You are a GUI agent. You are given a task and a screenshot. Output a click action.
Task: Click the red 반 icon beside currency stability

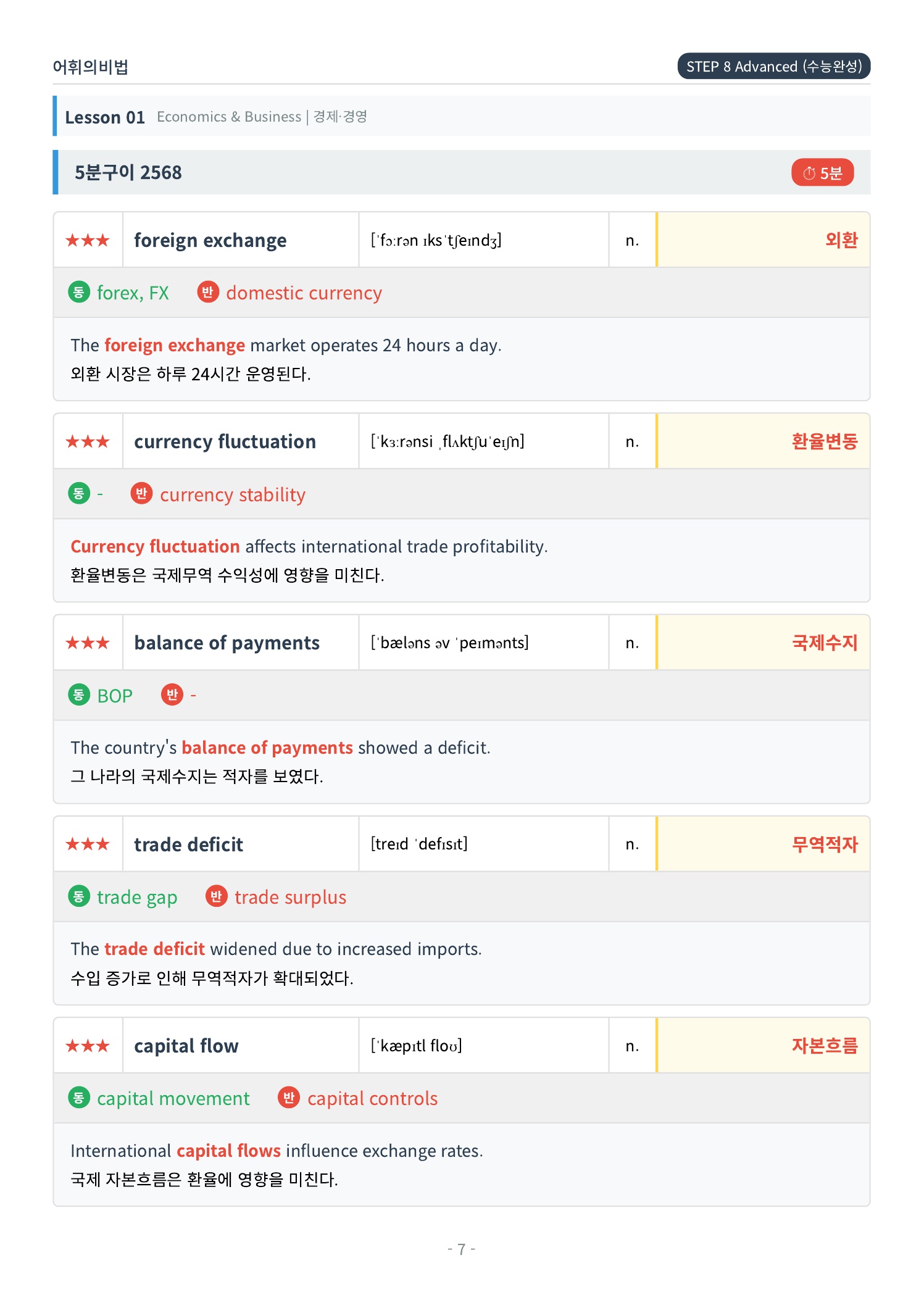[x=141, y=493]
